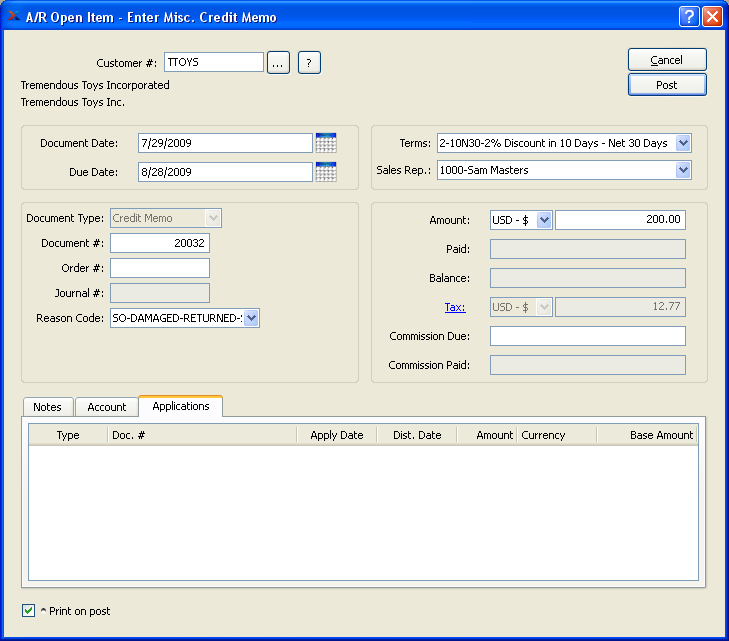Click the customer info question mark button

tap(309, 63)
